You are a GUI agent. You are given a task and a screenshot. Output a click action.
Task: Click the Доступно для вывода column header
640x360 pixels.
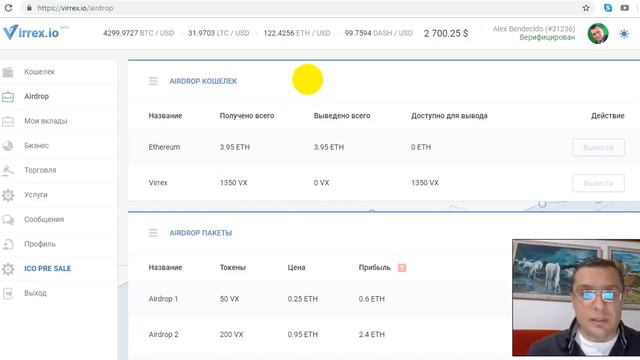click(x=449, y=116)
